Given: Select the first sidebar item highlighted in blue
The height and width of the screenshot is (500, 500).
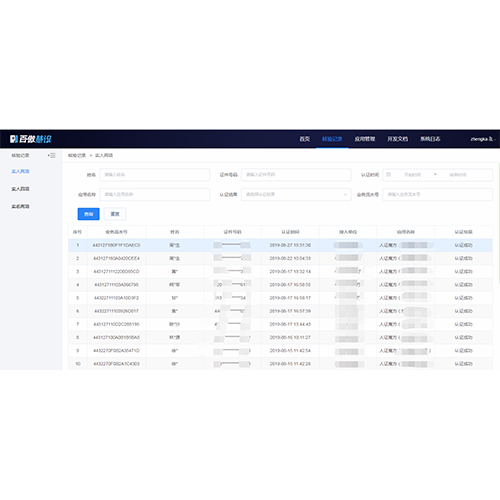Looking at the screenshot, I should tap(21, 171).
